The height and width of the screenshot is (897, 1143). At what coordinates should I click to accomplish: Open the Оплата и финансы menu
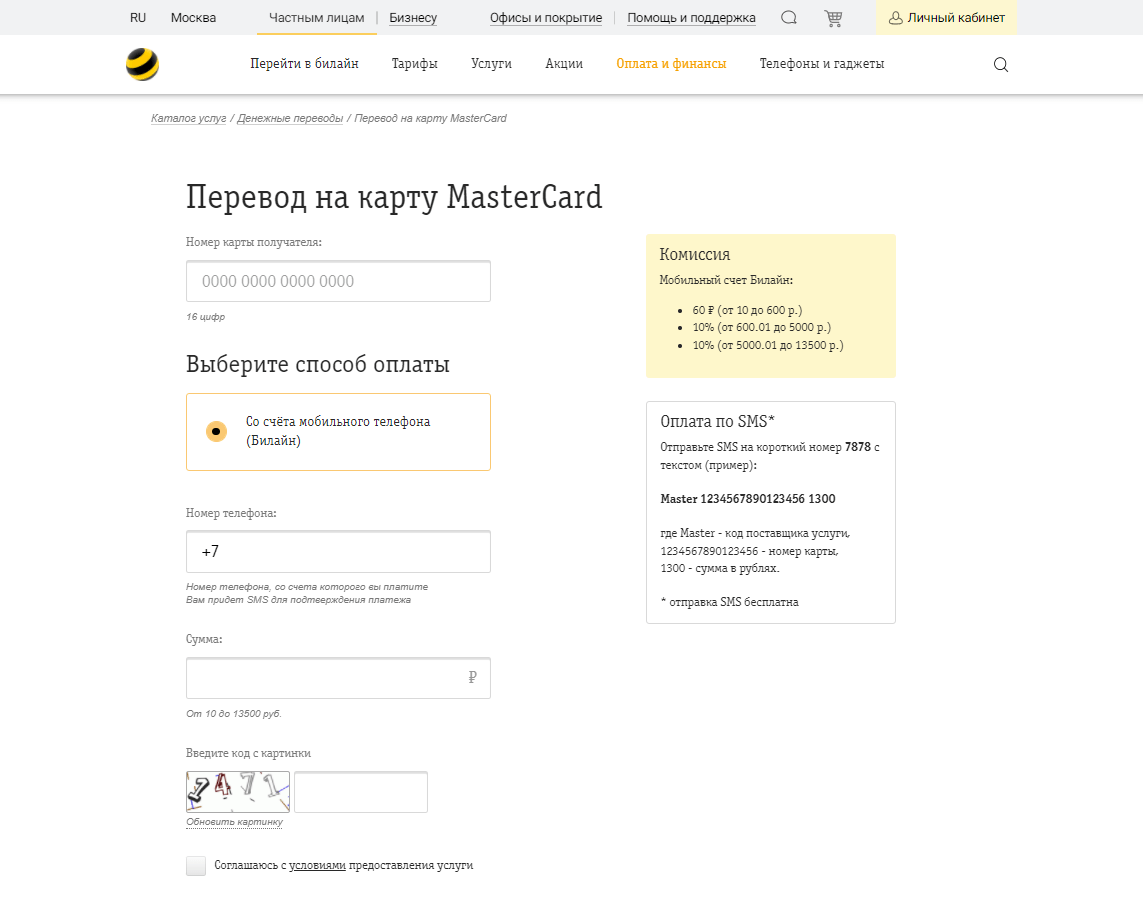point(671,64)
